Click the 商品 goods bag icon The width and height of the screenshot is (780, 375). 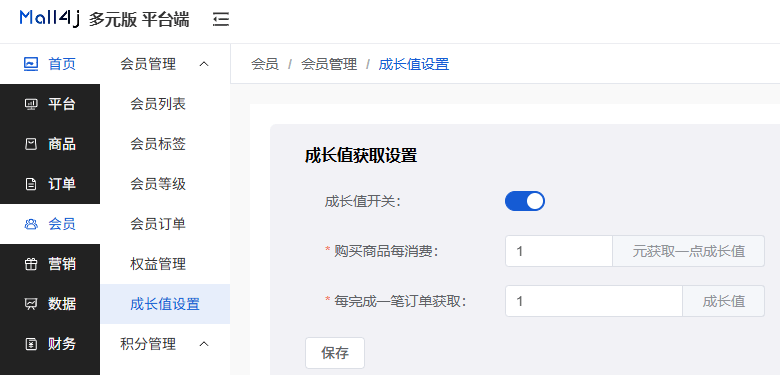[x=31, y=144]
